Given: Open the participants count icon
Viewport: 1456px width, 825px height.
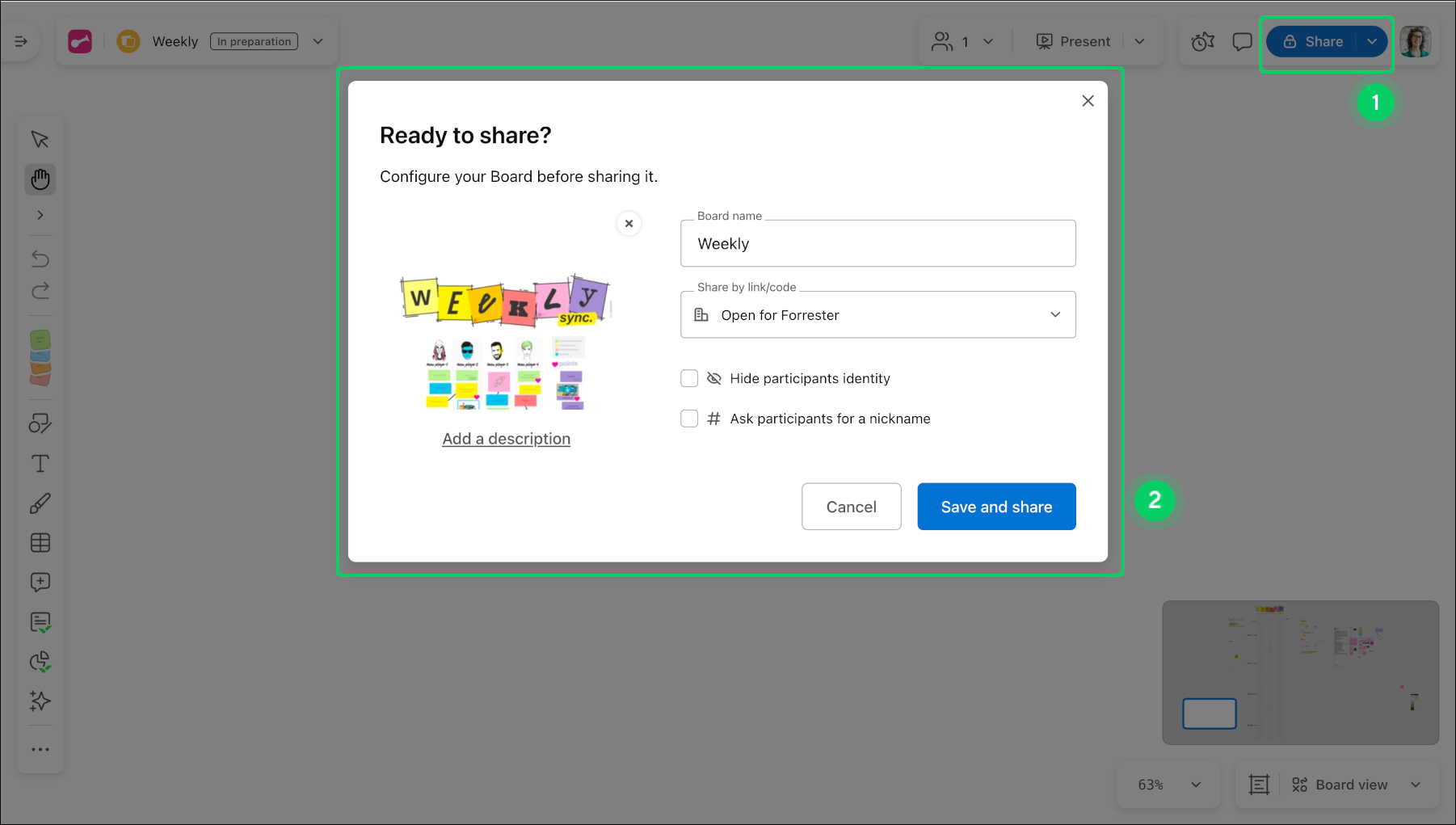Looking at the screenshot, I should (x=942, y=41).
